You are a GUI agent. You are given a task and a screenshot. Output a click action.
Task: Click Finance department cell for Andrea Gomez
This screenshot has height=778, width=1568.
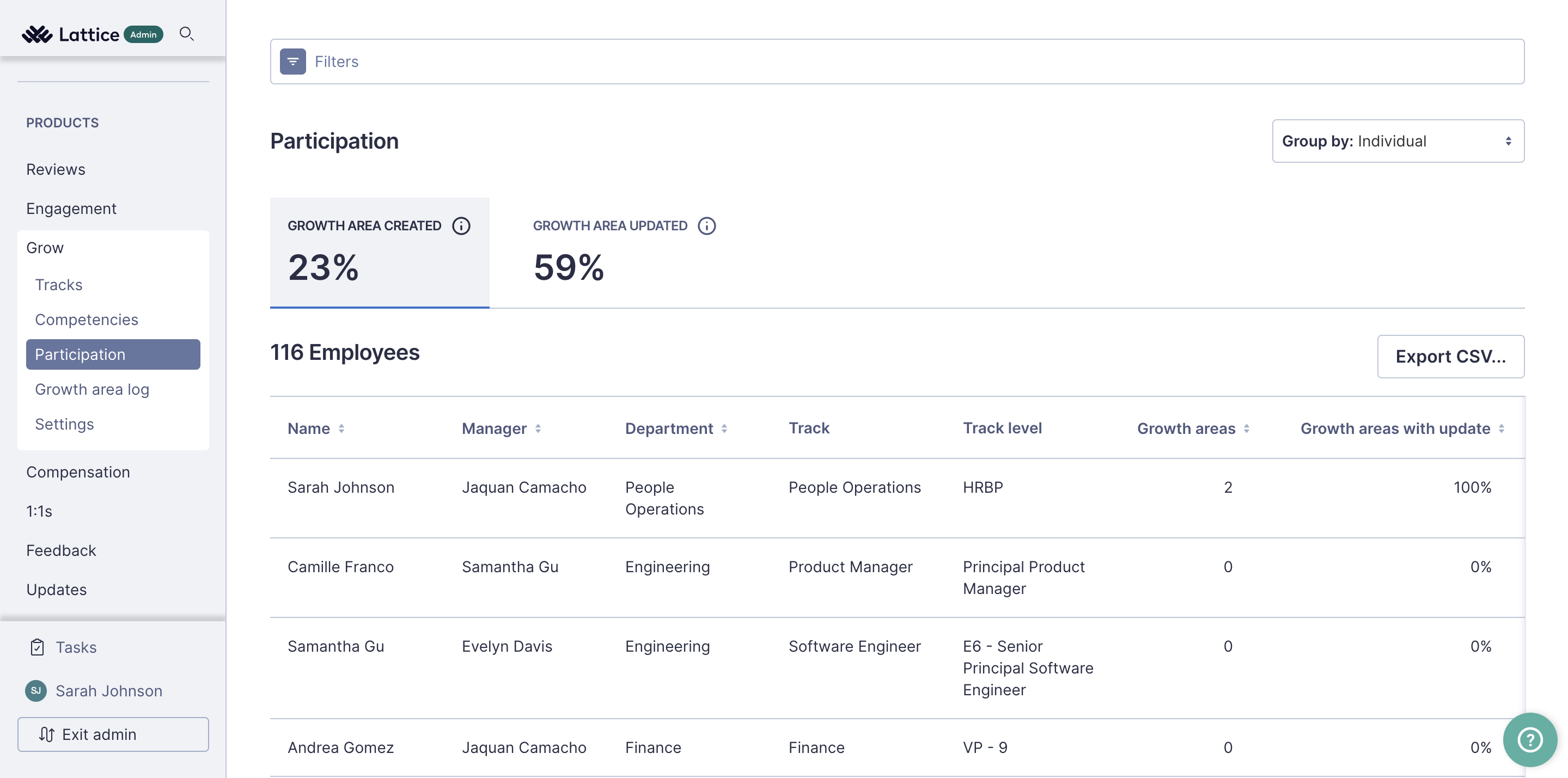click(x=652, y=747)
